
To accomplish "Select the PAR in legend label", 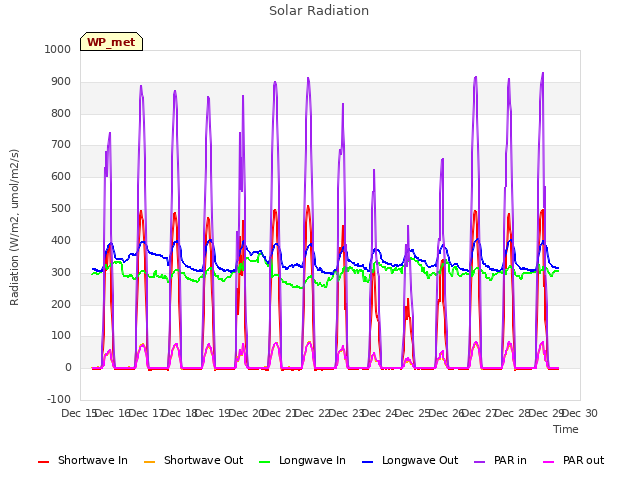I will (x=510, y=460).
